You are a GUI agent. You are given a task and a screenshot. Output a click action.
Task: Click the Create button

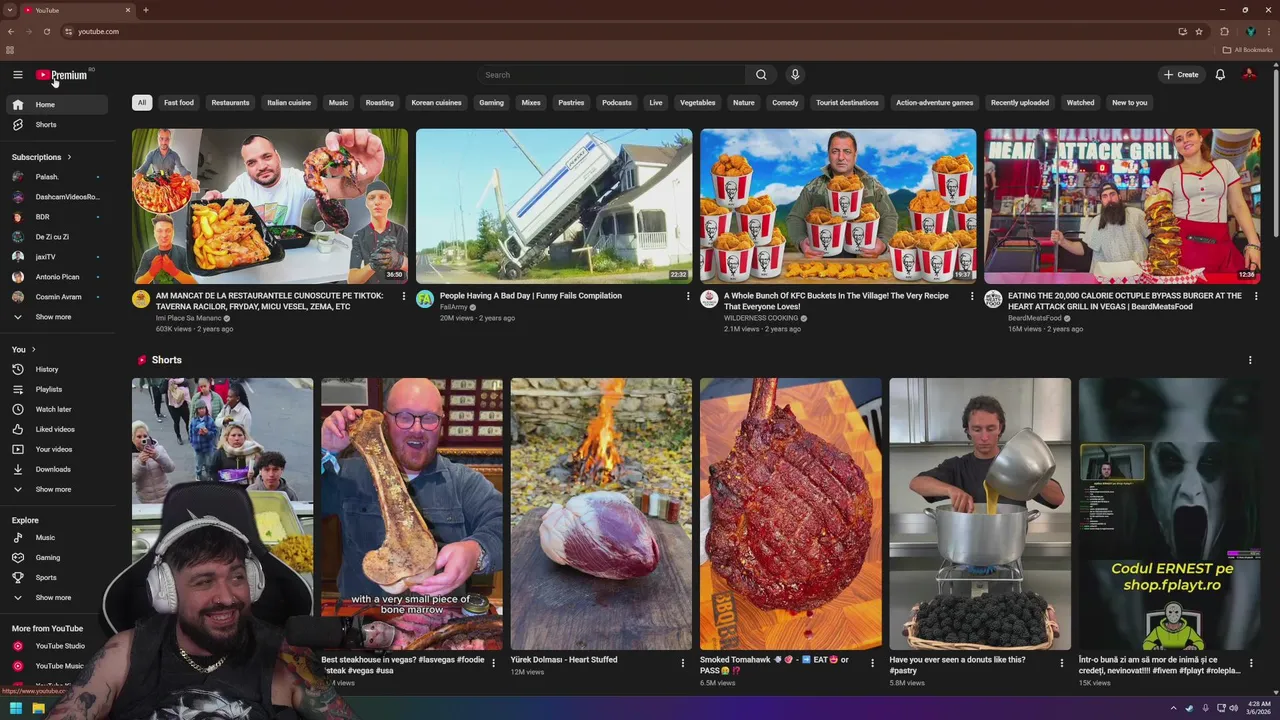pos(1181,75)
